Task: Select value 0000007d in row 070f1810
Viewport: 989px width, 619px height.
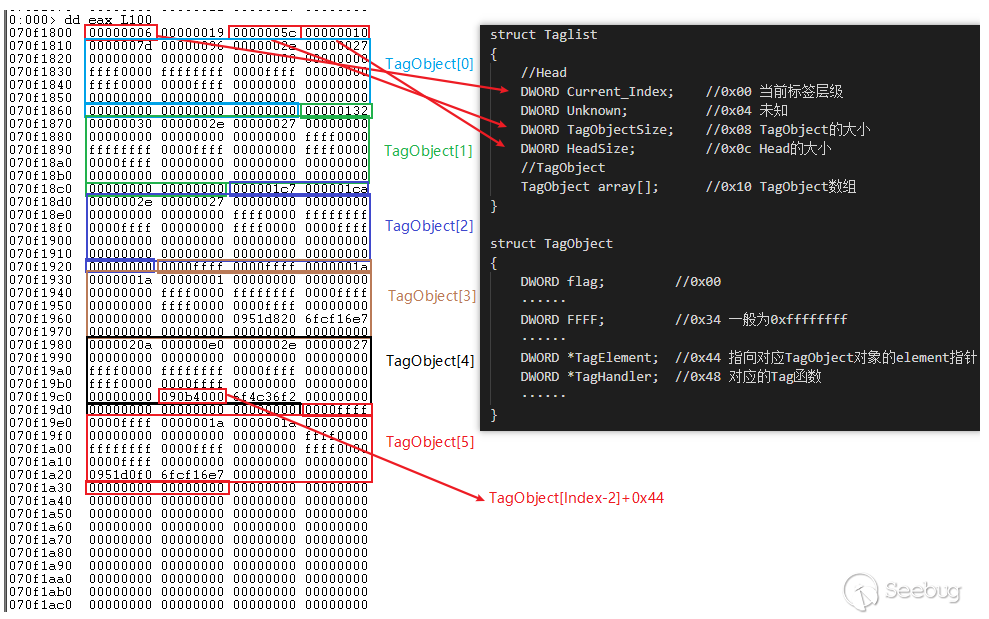Action: coord(120,45)
